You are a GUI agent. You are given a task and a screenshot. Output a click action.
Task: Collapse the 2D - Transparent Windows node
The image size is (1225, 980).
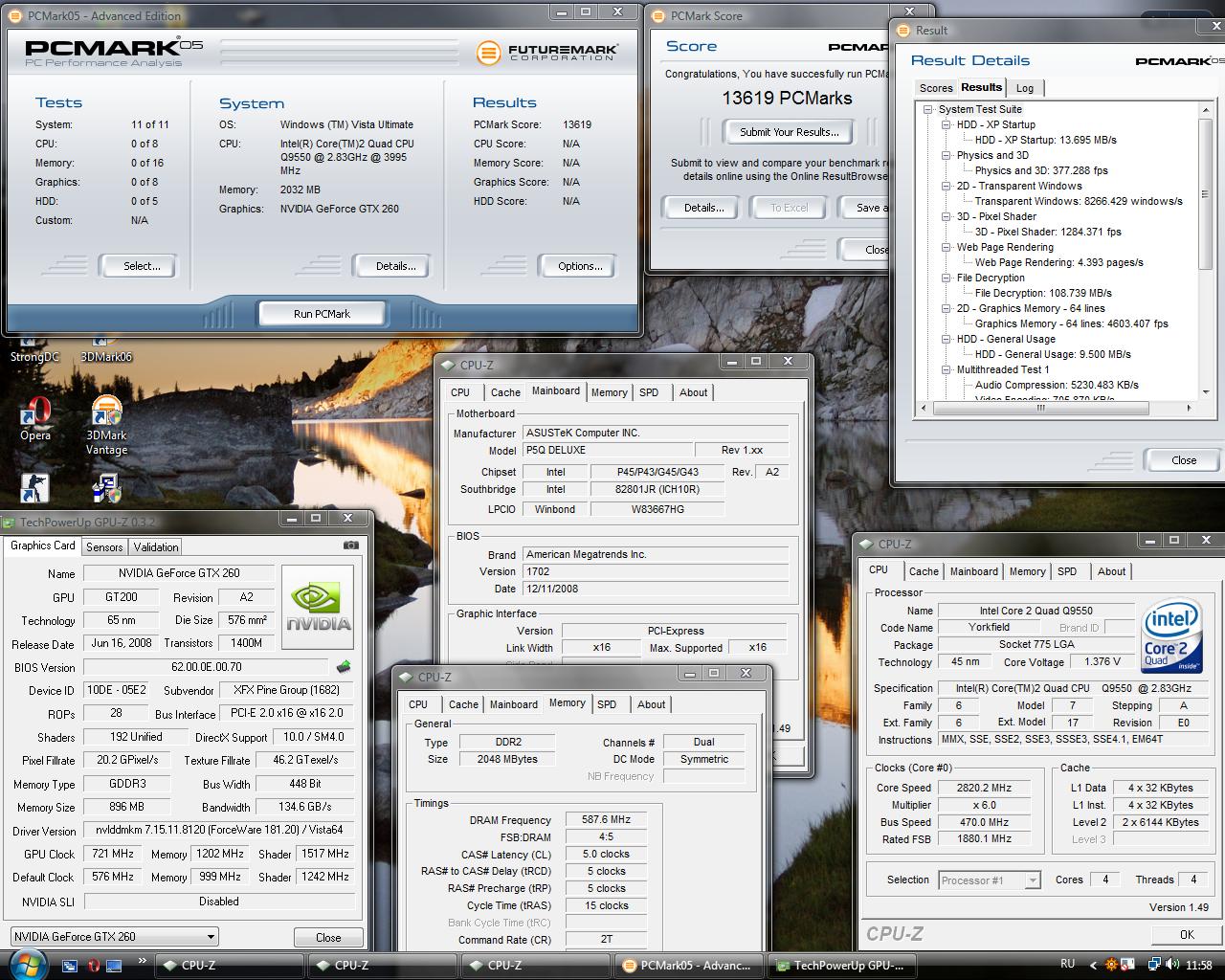(x=946, y=186)
